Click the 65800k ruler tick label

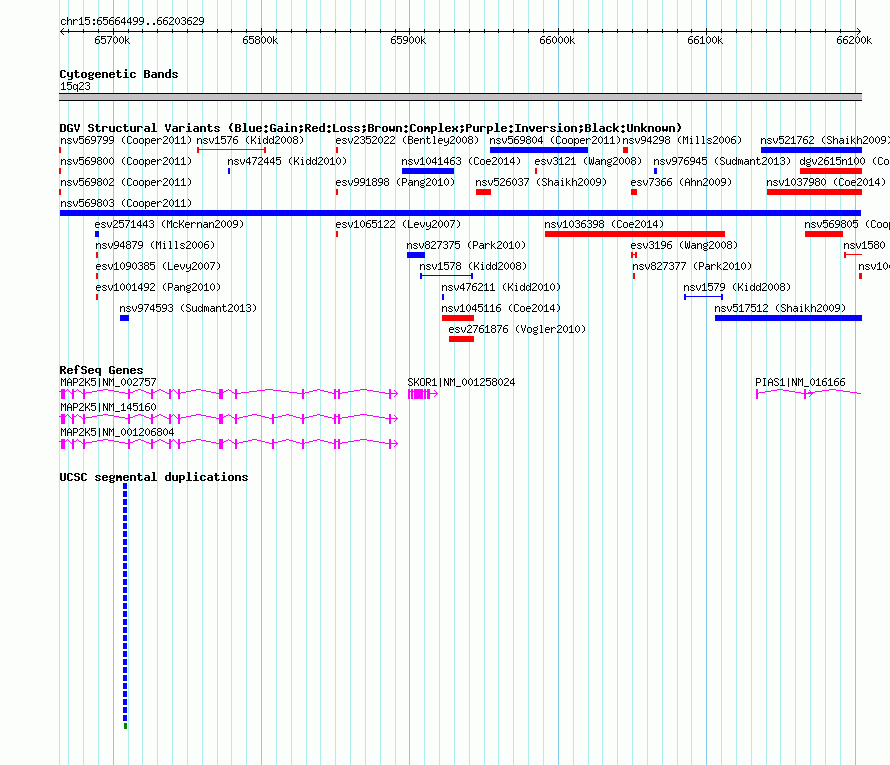click(x=260, y=40)
